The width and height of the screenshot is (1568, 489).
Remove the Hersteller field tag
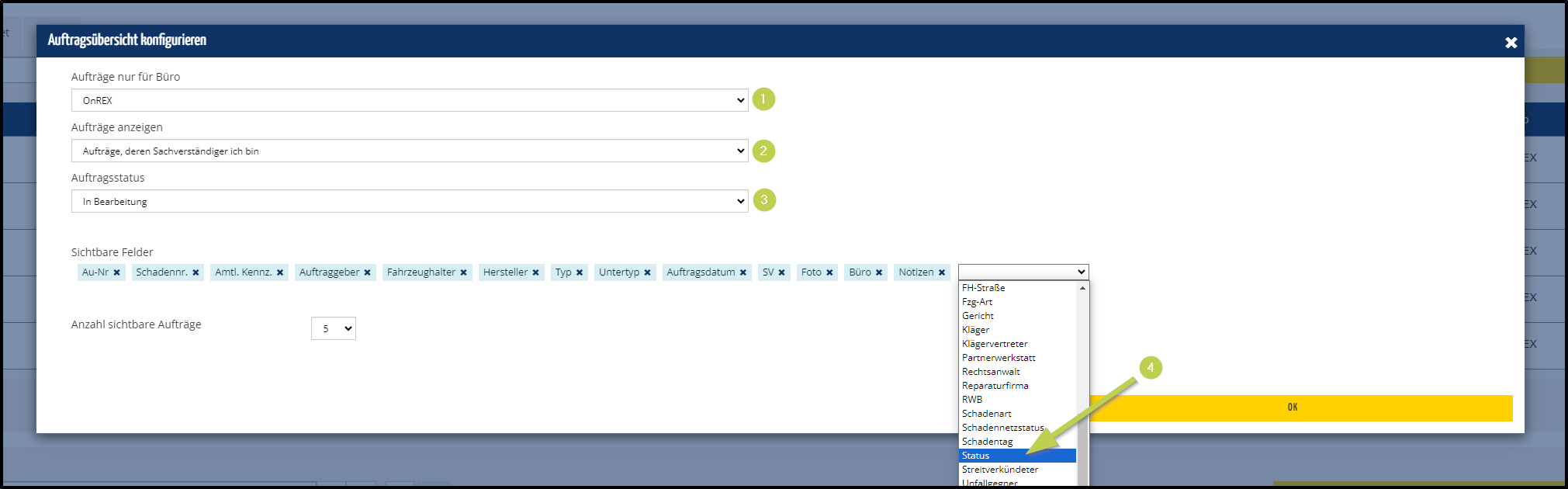(x=536, y=272)
